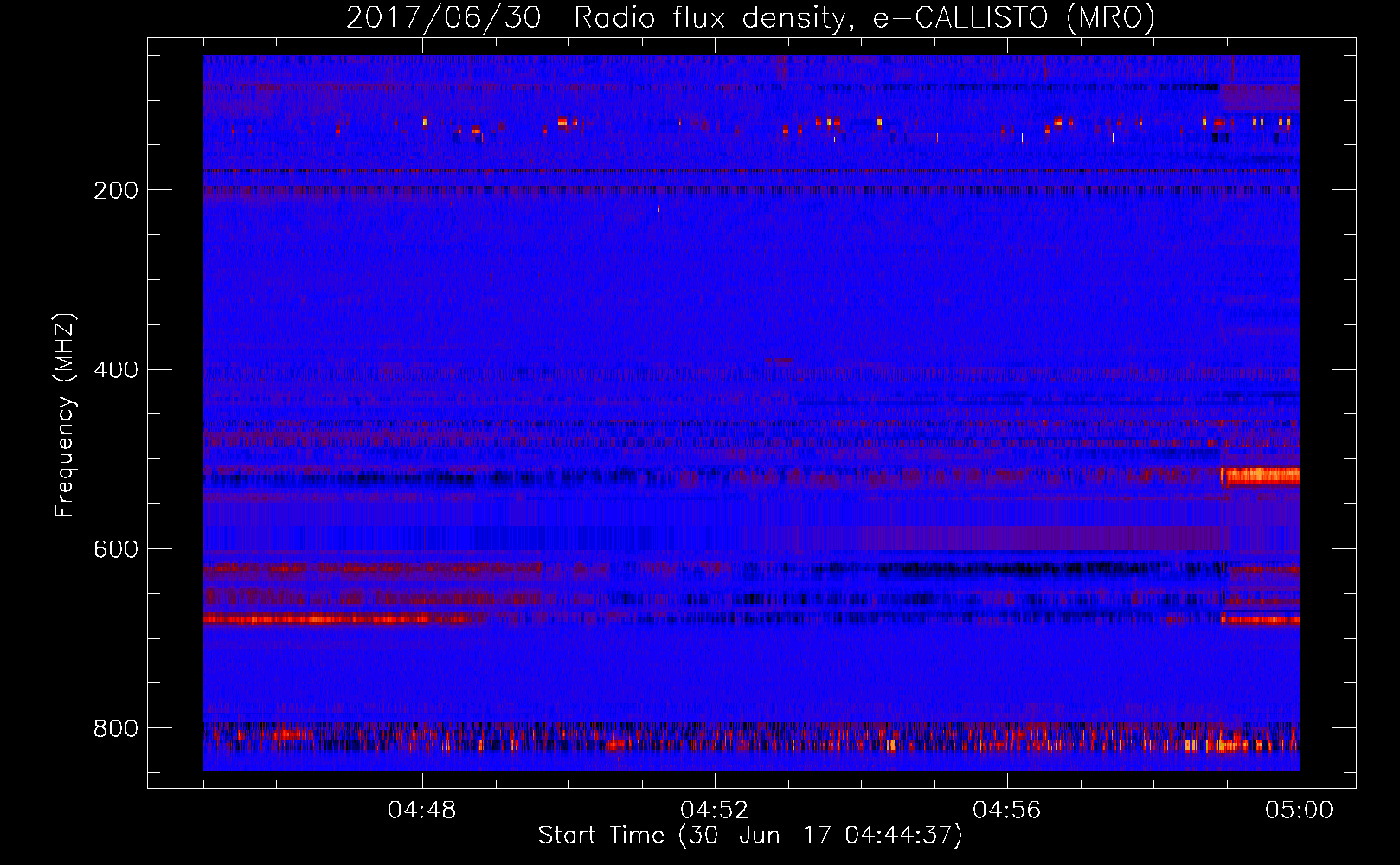Click the 800 frequency tick label

click(x=116, y=728)
